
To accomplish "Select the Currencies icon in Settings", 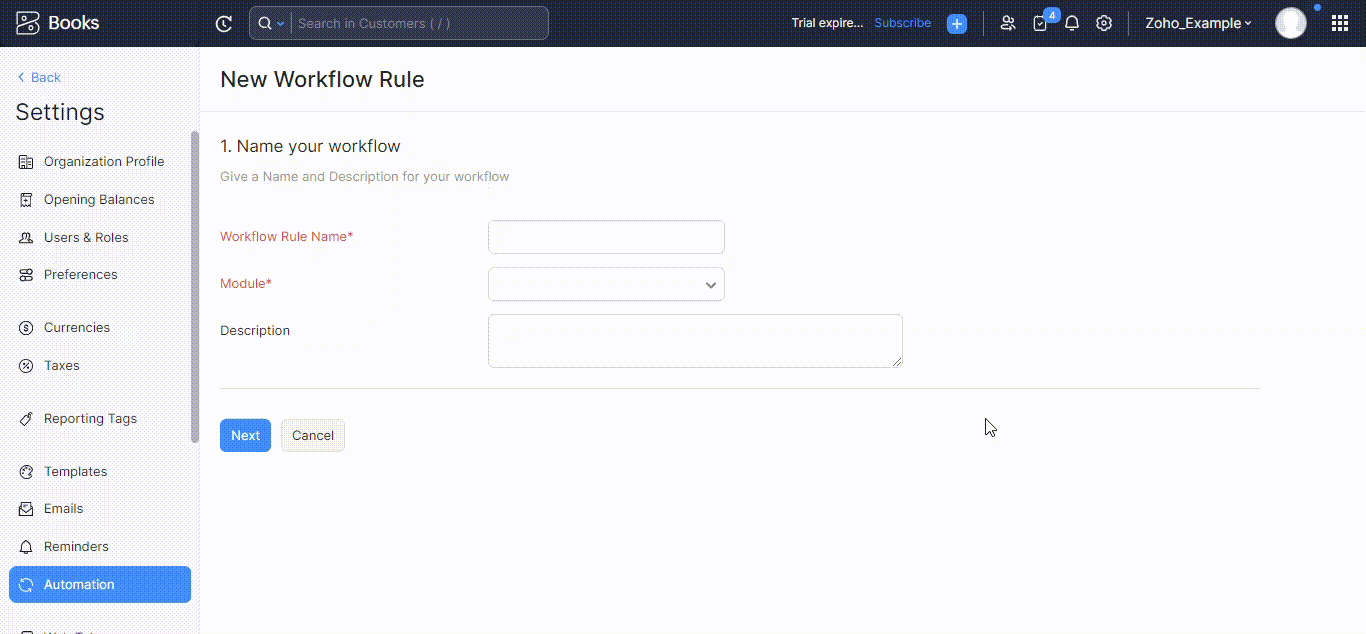I will 27,327.
